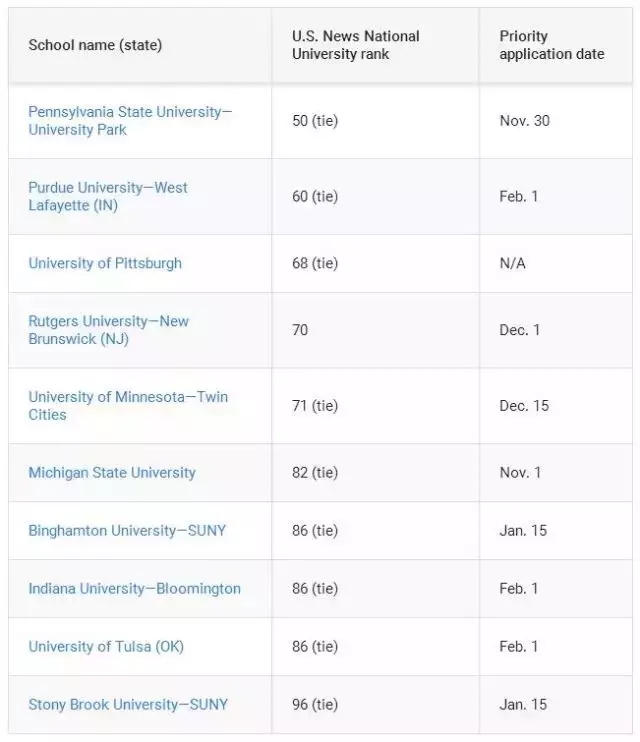Image resolution: width=640 pixels, height=742 pixels.
Task: Click the Nov. 1 date for Michigan State
Action: [519, 472]
